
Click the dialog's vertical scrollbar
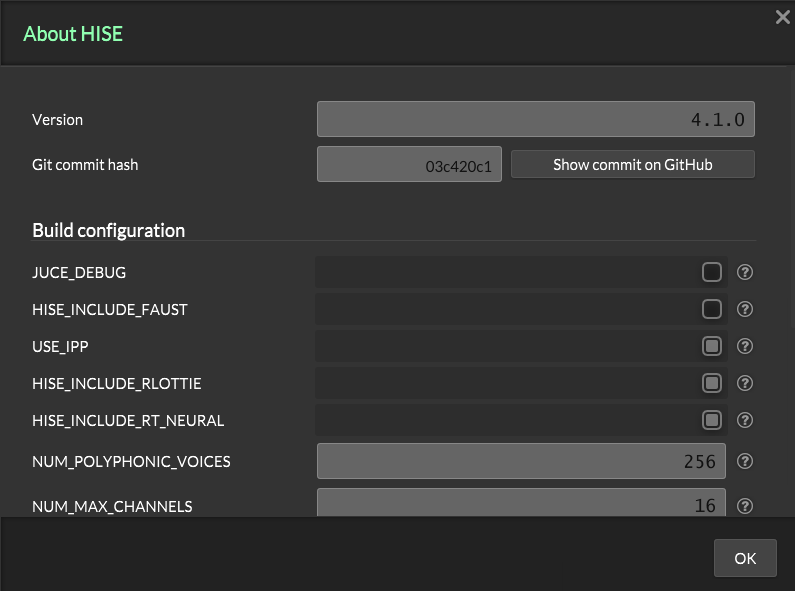(792, 198)
